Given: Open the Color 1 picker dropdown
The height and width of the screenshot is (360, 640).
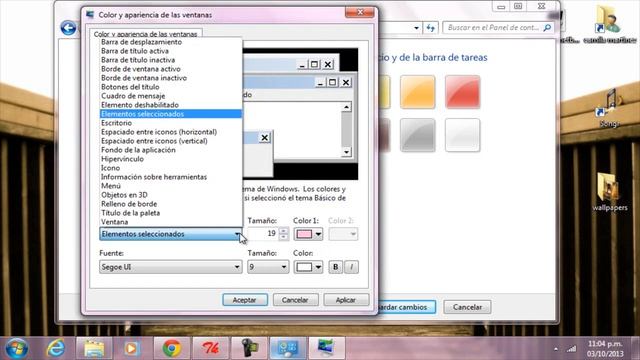Looking at the screenshot, I should pos(308,234).
